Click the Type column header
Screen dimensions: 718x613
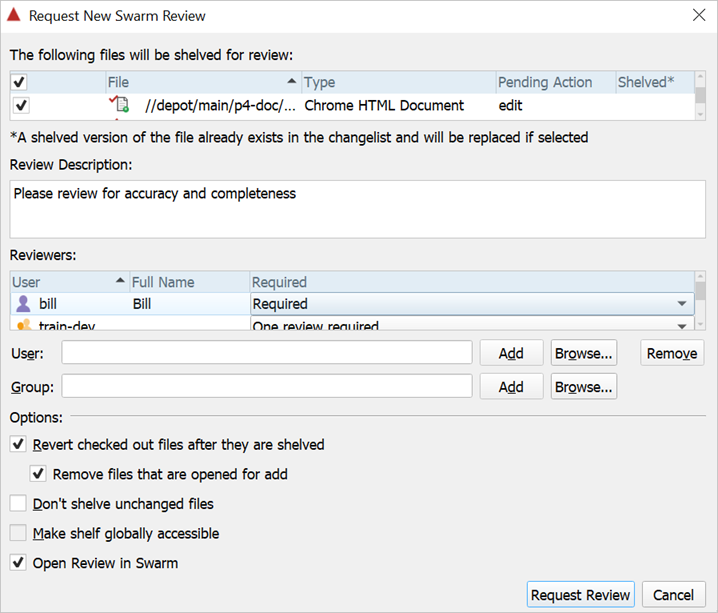pyautogui.click(x=397, y=82)
